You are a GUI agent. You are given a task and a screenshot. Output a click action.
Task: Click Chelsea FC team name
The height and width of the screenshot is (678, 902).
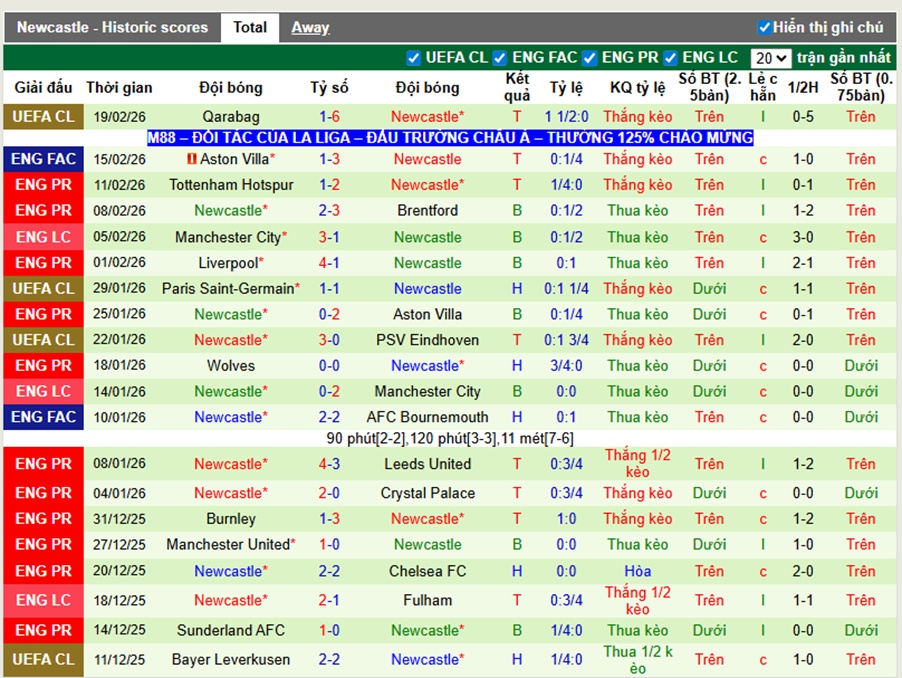[x=427, y=571]
